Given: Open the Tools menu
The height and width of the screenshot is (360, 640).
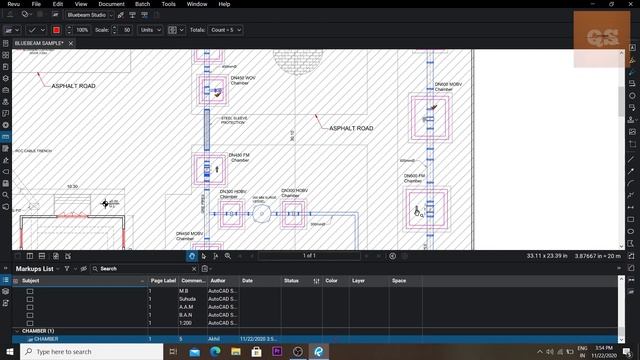Looking at the screenshot, I should tap(168, 4).
